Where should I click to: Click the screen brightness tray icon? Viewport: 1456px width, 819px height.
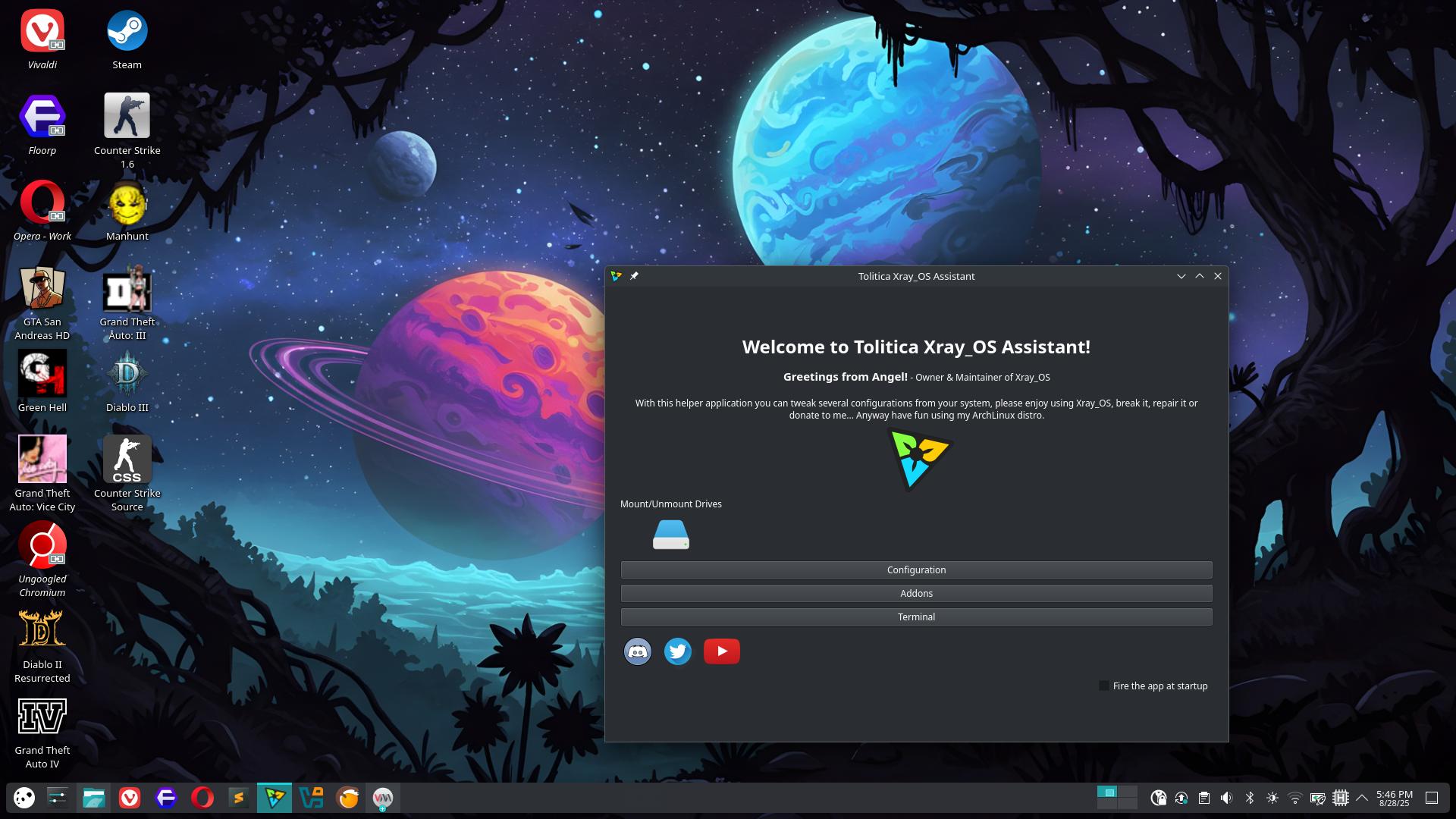pyautogui.click(x=1272, y=798)
